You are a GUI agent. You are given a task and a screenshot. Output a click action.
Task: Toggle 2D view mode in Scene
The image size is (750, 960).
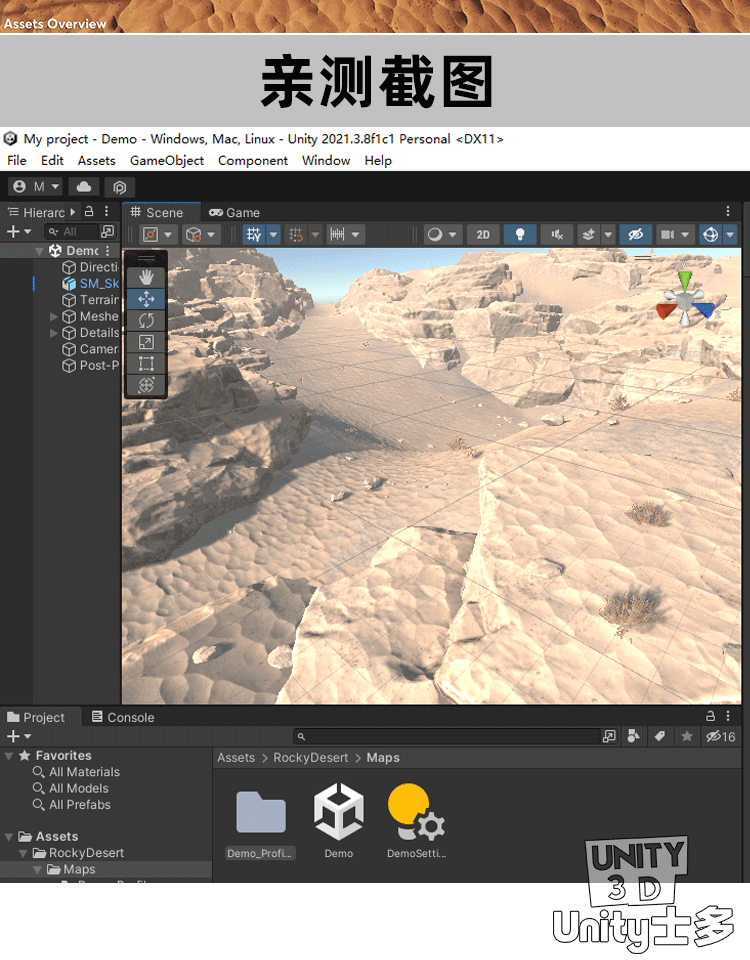click(x=483, y=234)
